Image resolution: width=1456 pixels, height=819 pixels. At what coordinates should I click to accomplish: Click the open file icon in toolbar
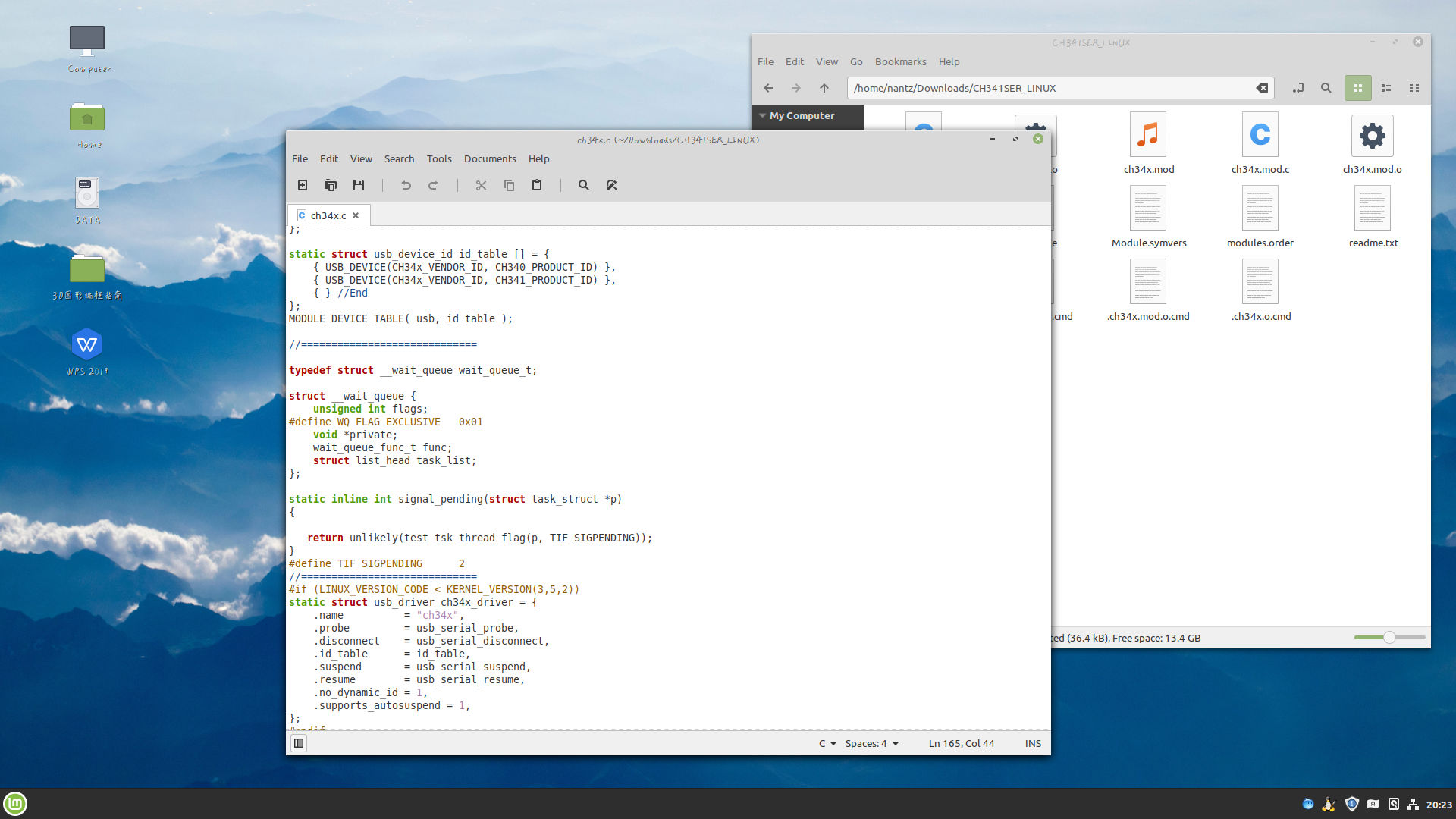[330, 185]
